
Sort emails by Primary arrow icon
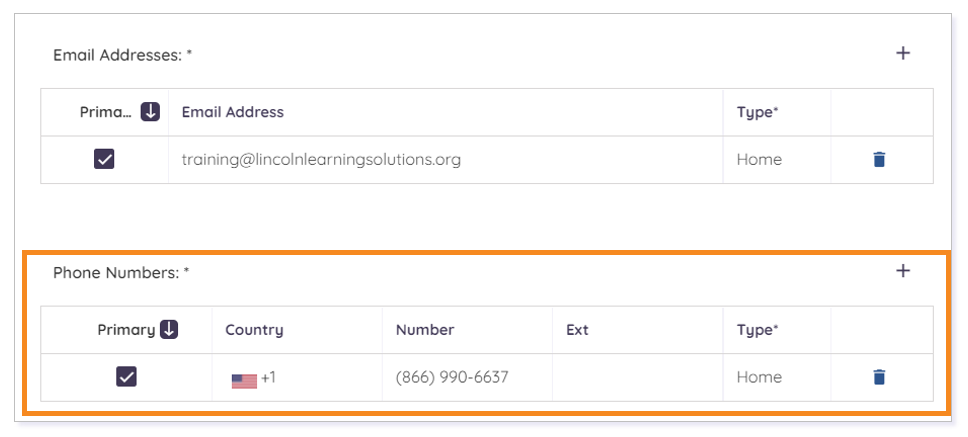point(150,112)
